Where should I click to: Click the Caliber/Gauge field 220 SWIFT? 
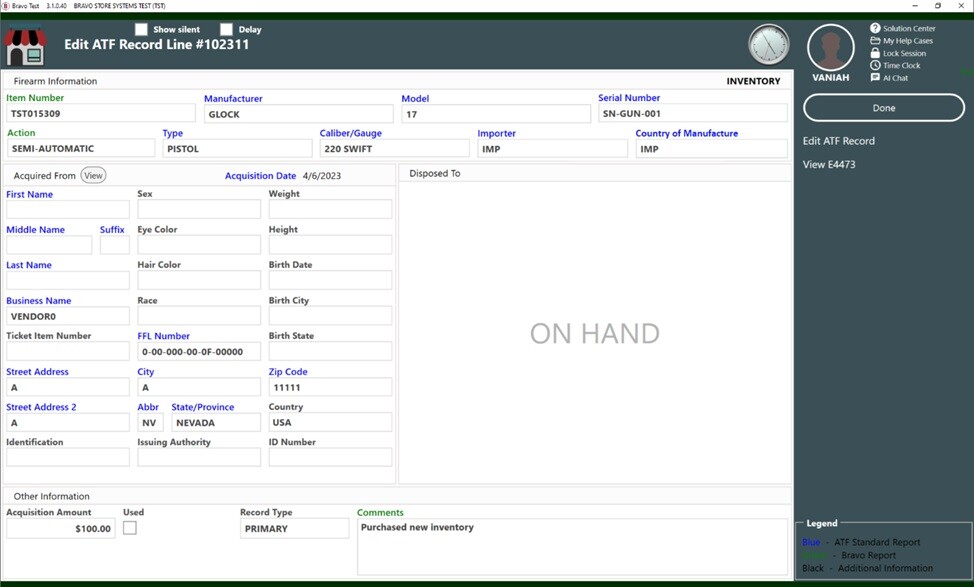(x=394, y=149)
